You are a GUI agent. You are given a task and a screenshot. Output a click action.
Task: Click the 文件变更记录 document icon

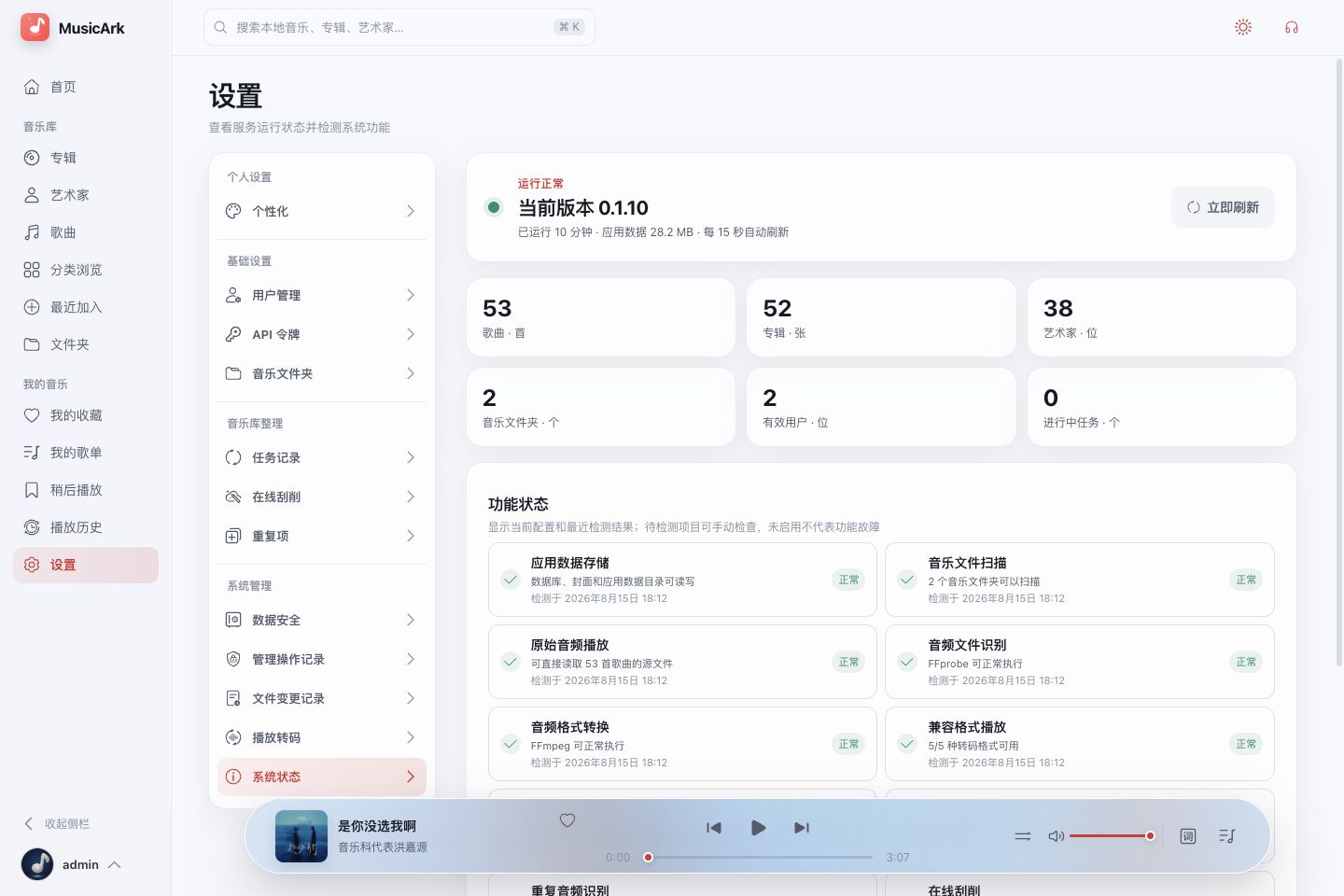coord(233,698)
